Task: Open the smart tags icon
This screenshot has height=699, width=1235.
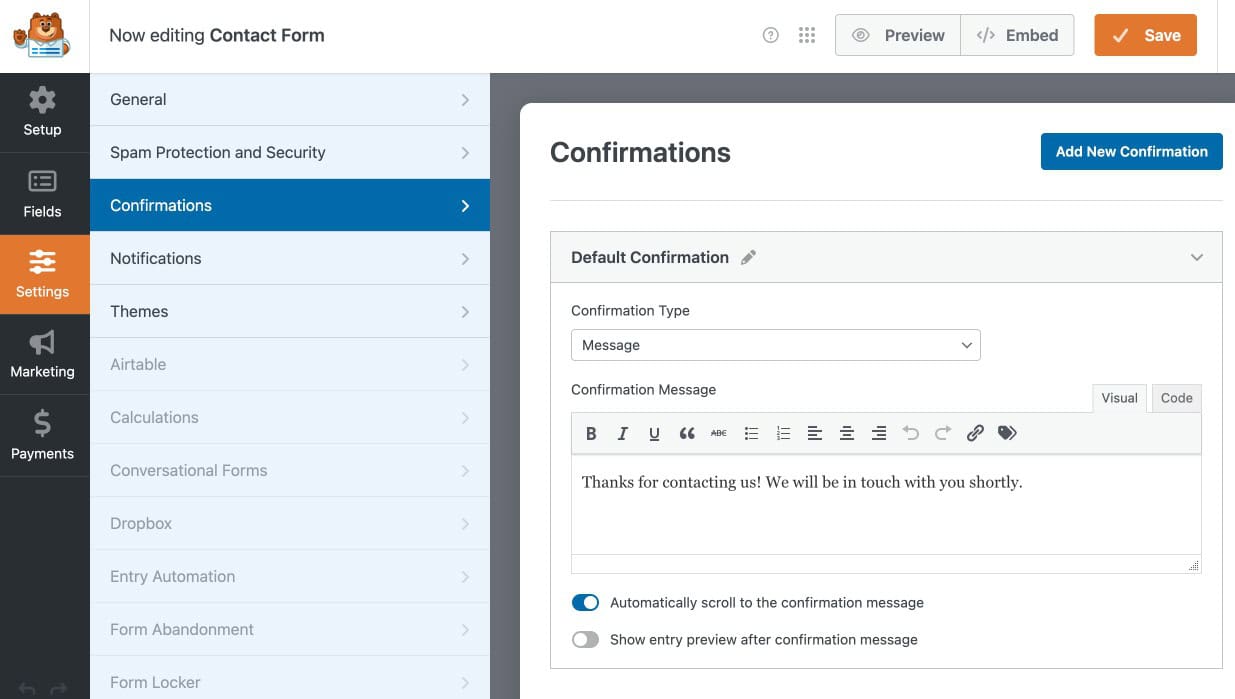Action: point(1007,433)
